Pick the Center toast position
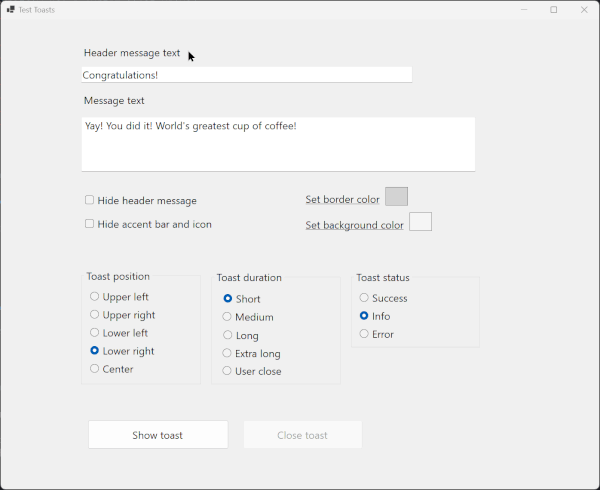The width and height of the screenshot is (600, 490). [95, 369]
